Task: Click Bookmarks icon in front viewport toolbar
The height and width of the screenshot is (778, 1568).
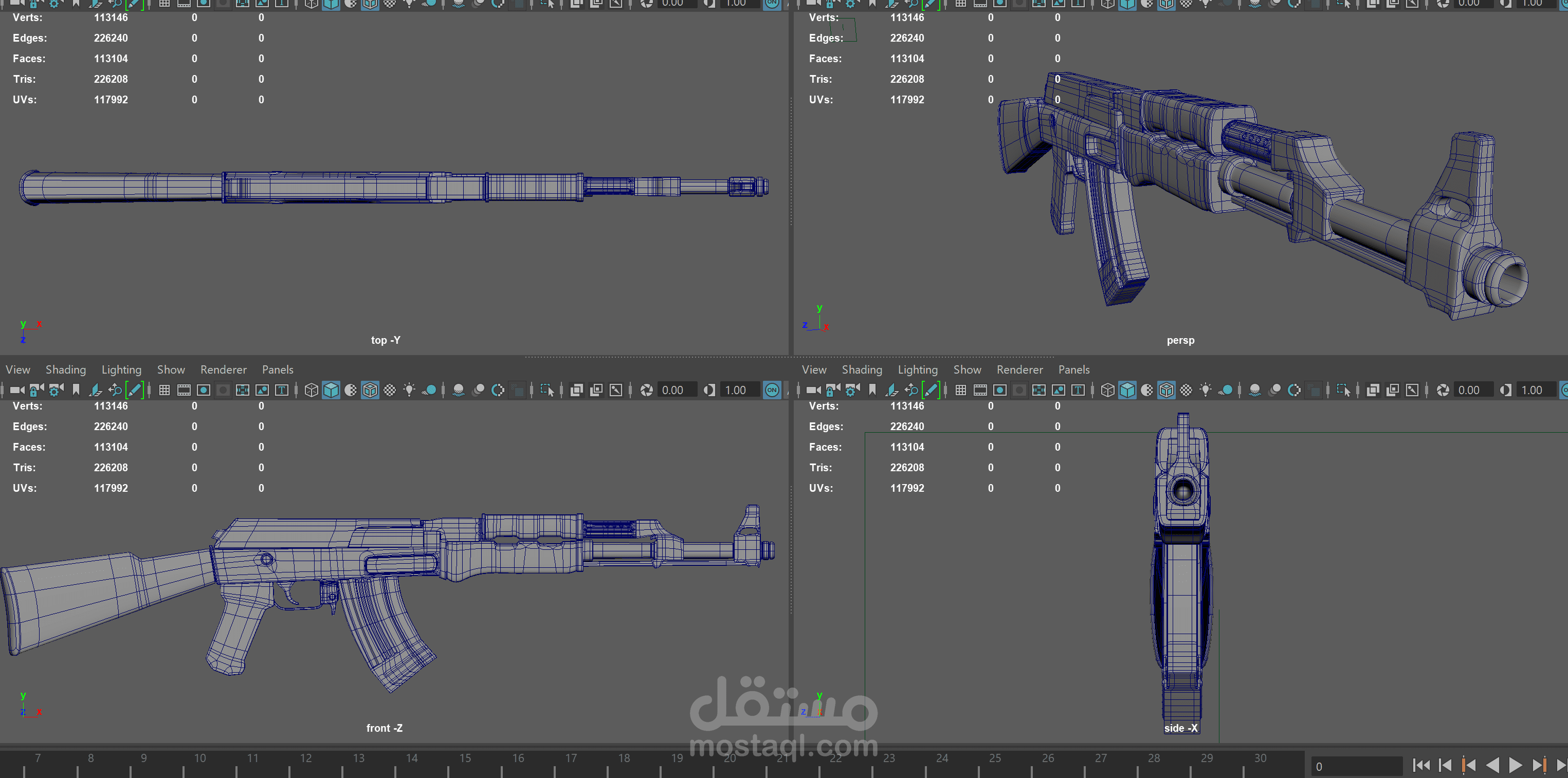Action: click(76, 390)
